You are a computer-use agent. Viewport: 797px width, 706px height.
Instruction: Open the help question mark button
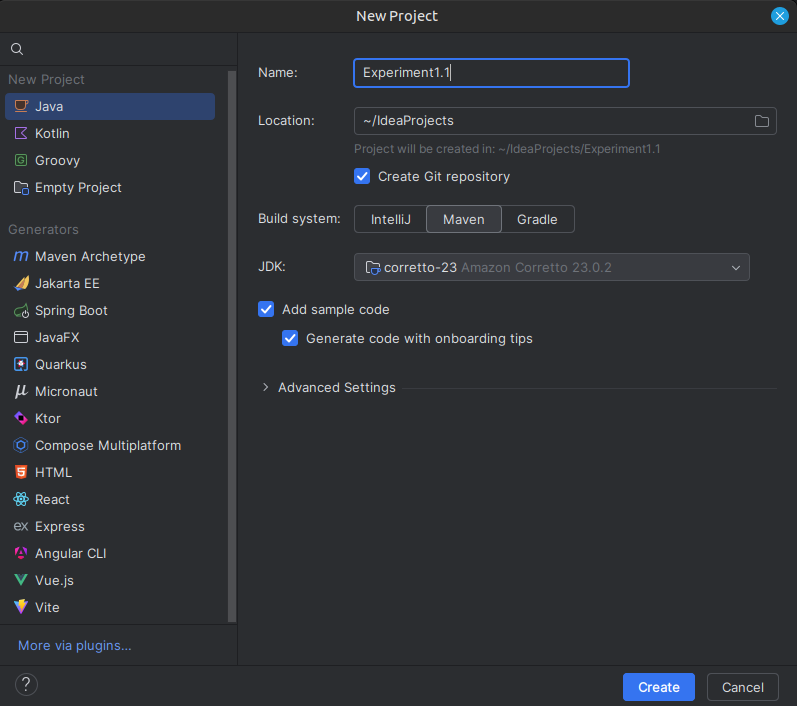[26, 685]
